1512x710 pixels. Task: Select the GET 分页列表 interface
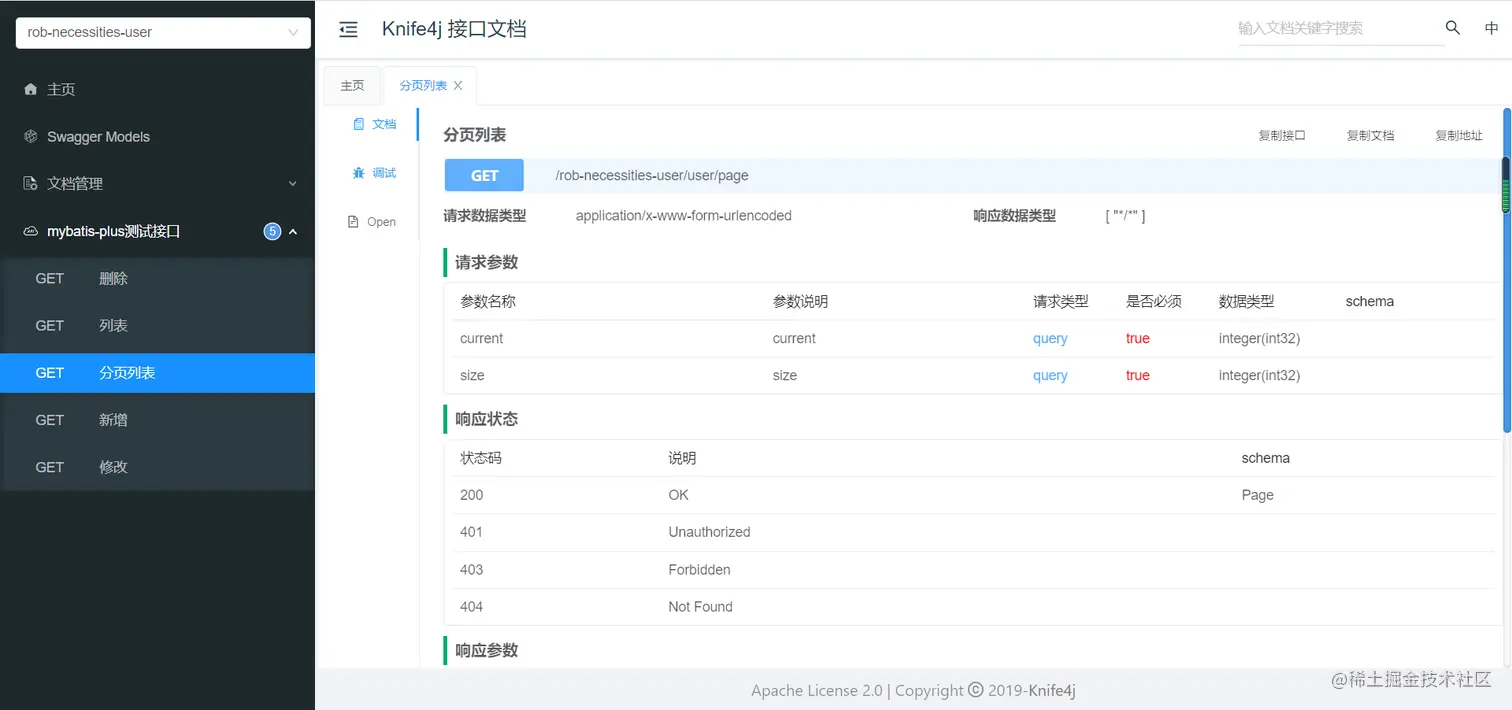[158, 372]
